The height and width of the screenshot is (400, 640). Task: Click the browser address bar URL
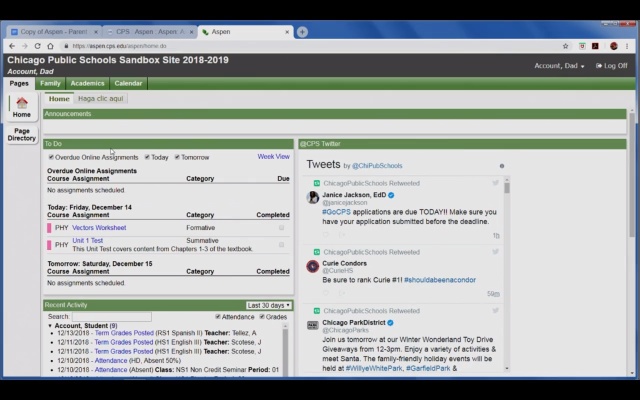pyautogui.click(x=119, y=46)
